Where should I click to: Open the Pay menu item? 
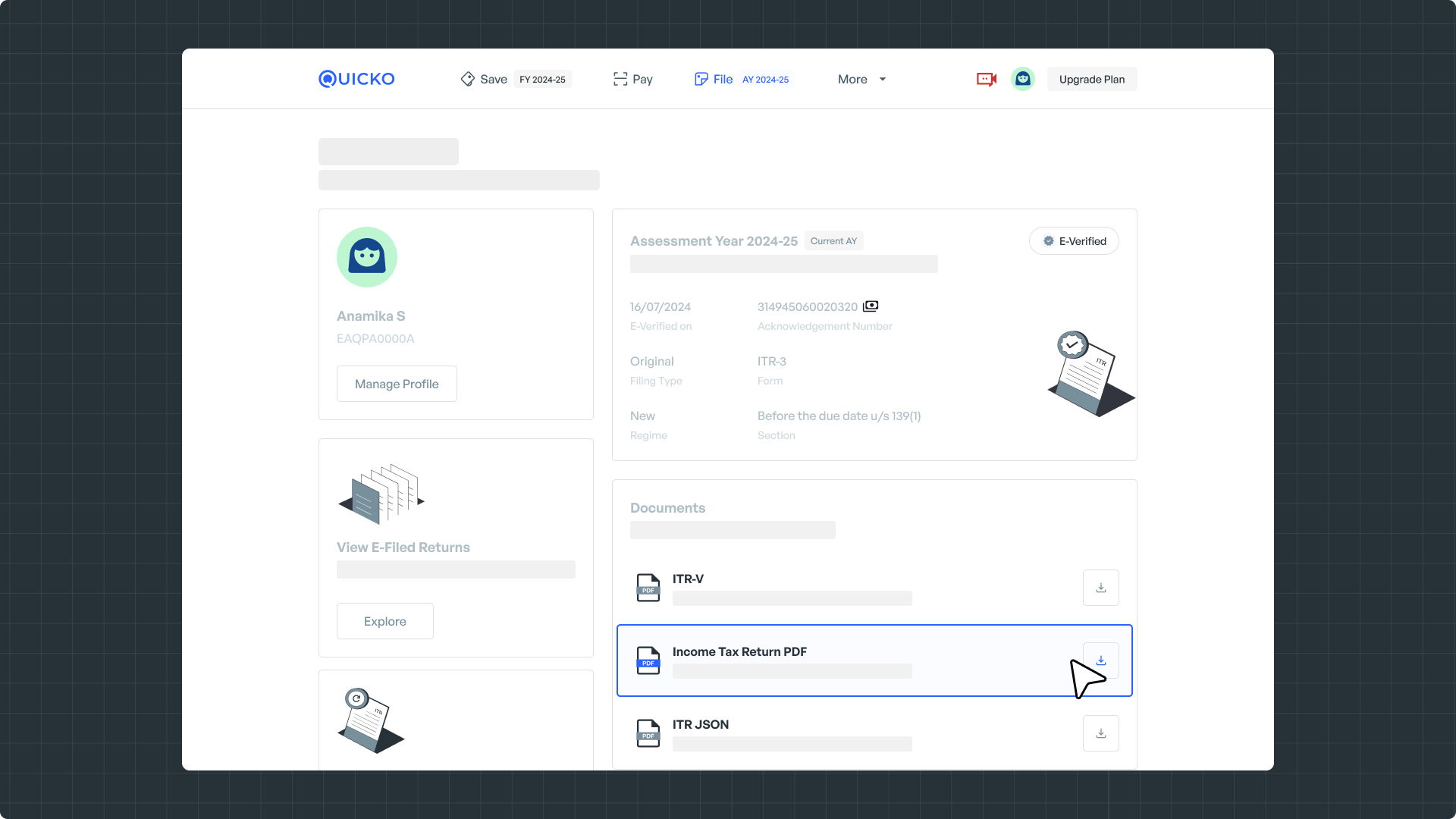(633, 79)
